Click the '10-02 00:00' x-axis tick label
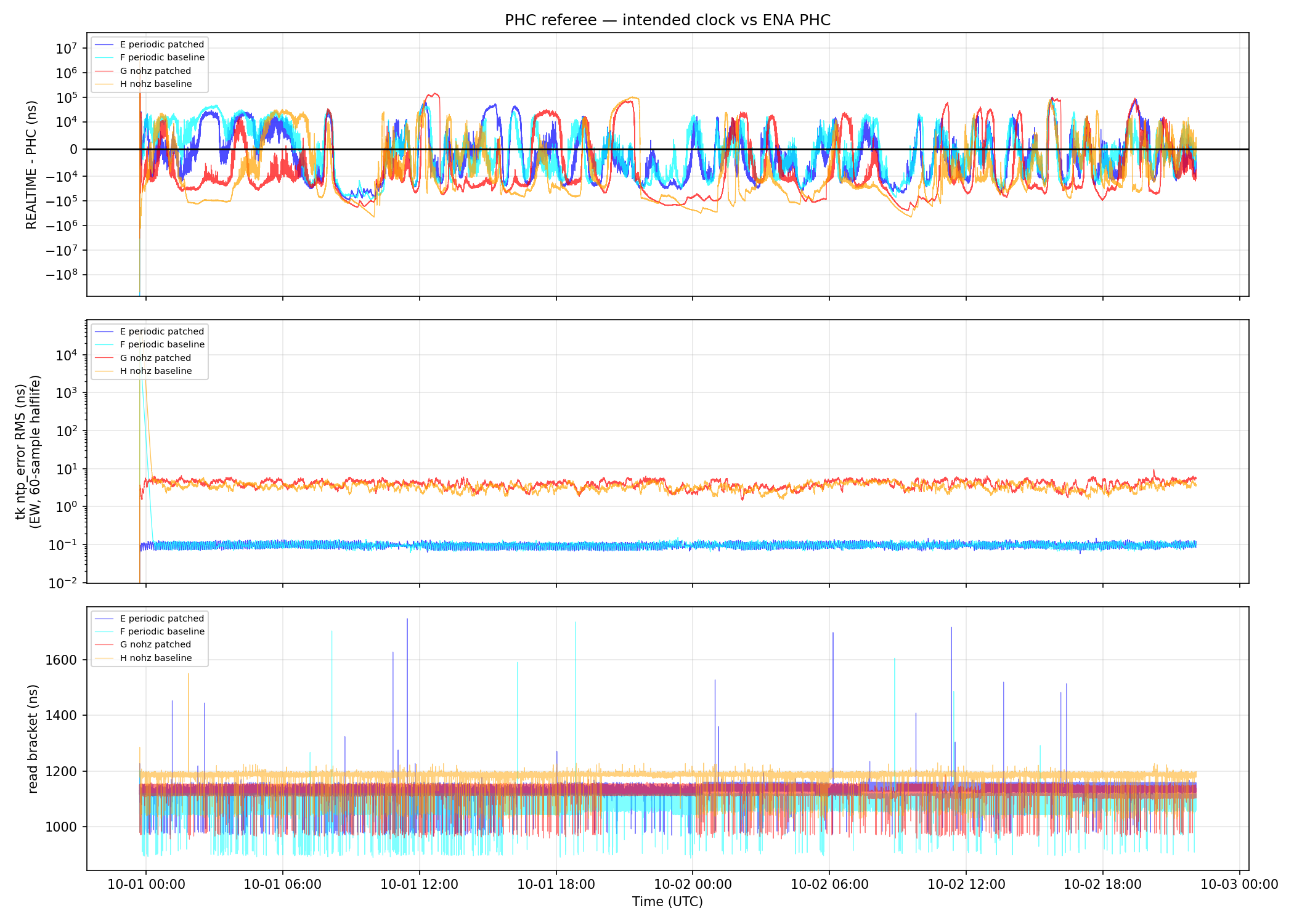This screenshot has height=924, width=1294. click(x=693, y=885)
